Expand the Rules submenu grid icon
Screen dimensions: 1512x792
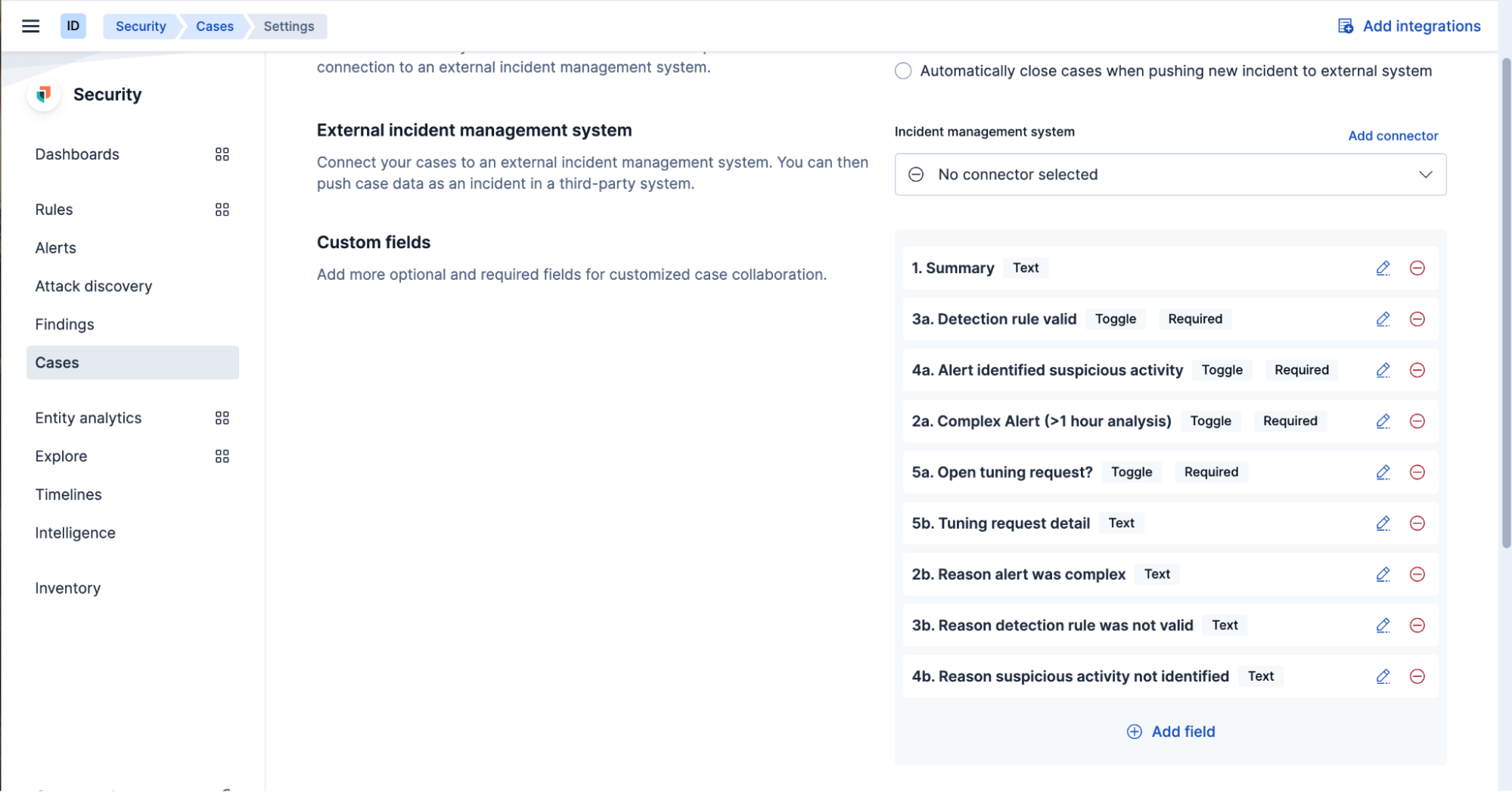222,210
